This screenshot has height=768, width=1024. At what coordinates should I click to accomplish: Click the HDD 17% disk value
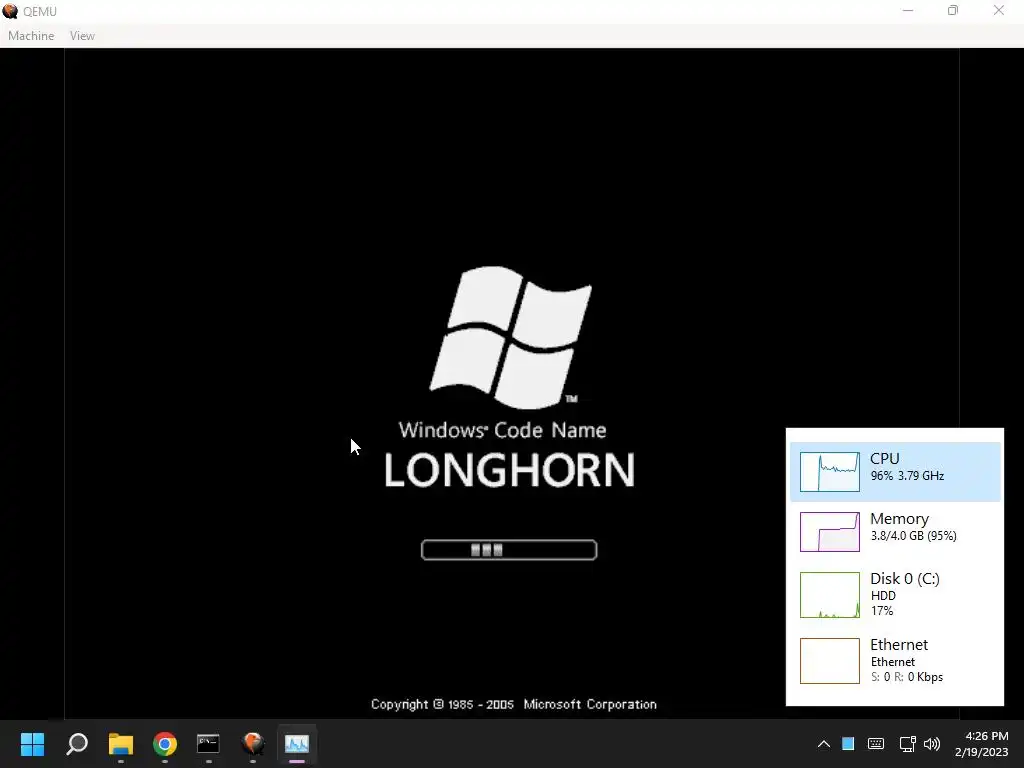pyautogui.click(x=883, y=603)
